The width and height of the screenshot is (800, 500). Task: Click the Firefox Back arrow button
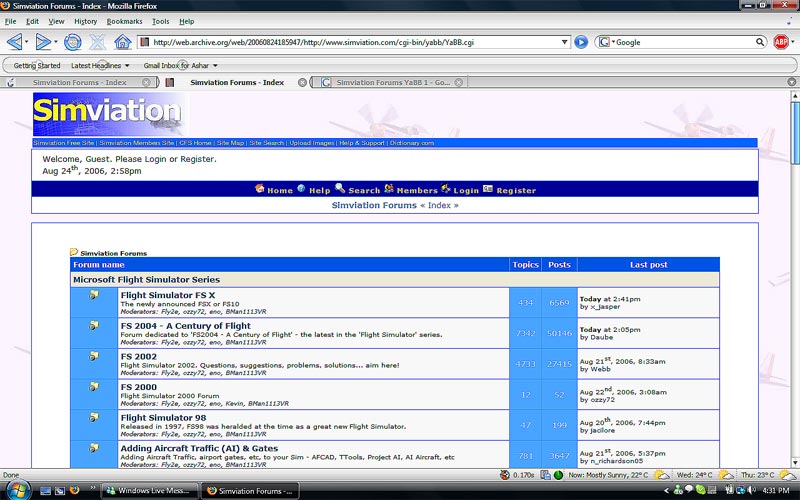tap(14, 42)
